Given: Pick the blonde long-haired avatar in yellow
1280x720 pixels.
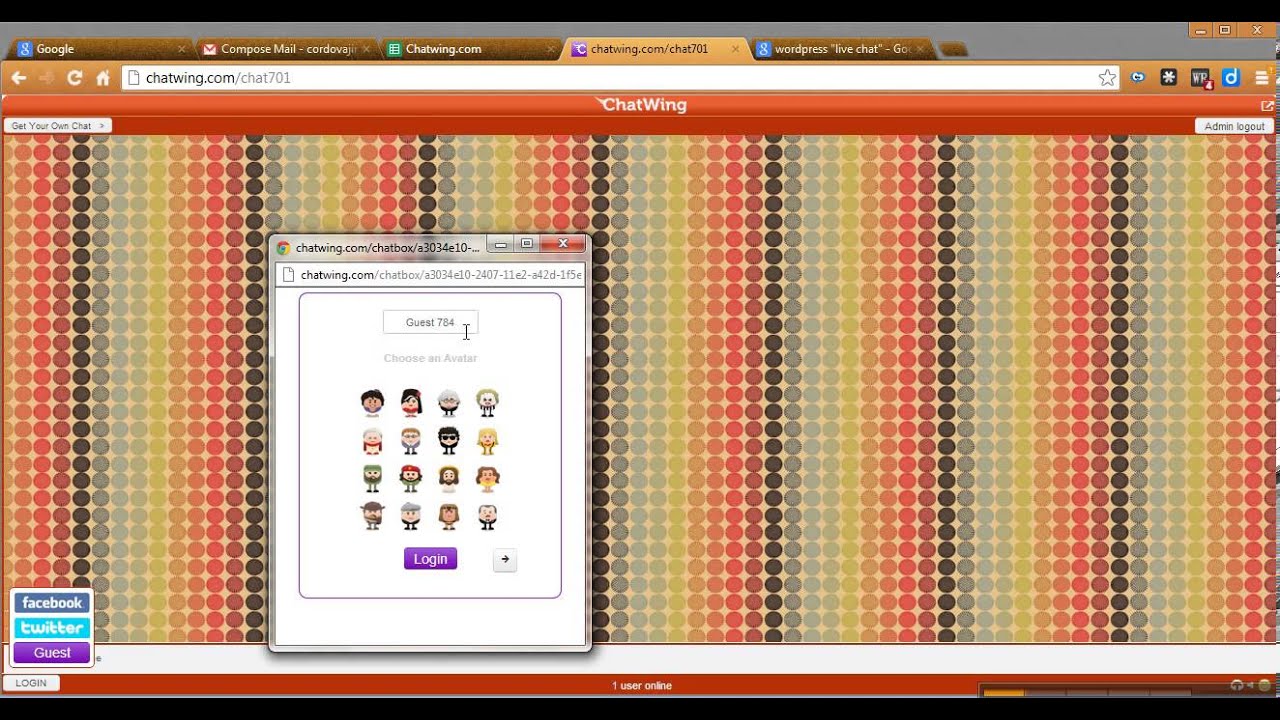Looking at the screenshot, I should point(487,440).
